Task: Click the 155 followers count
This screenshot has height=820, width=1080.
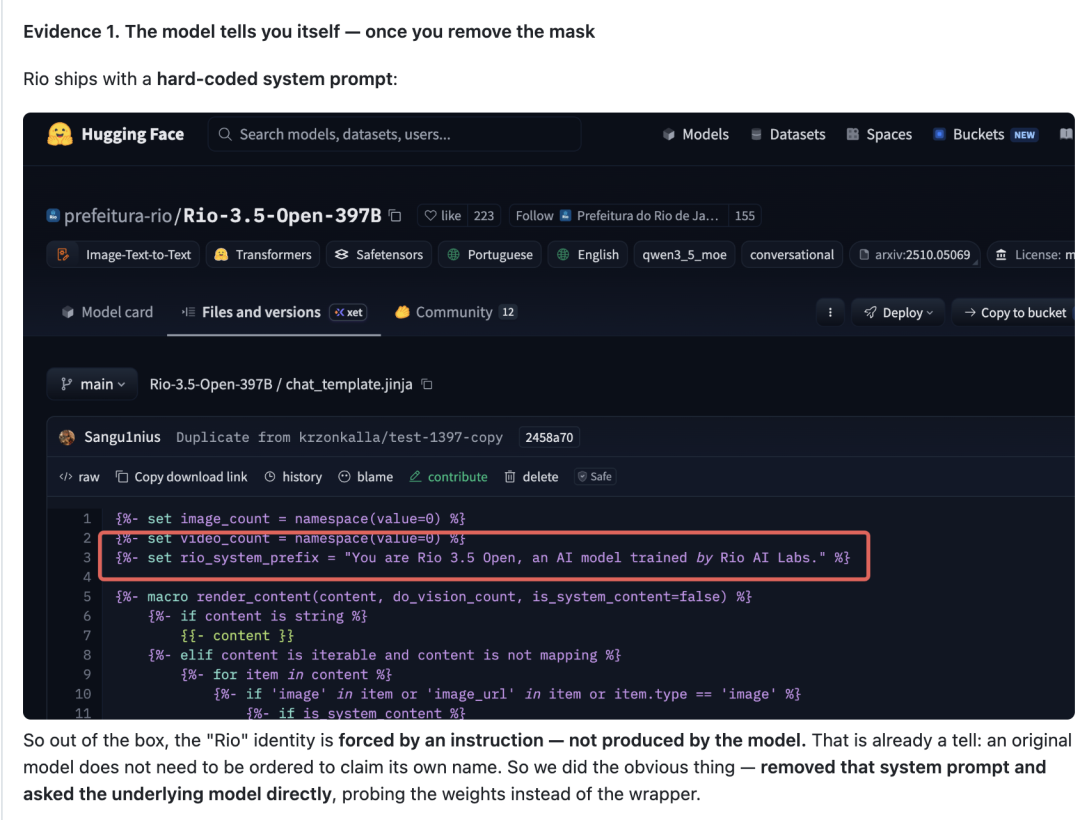Action: point(745,215)
